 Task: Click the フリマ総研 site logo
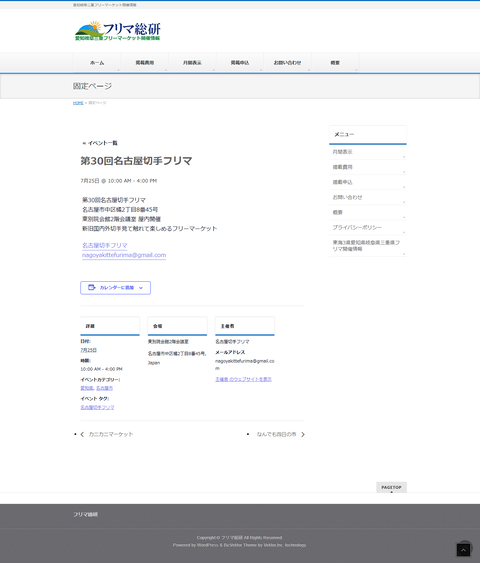pos(117,31)
